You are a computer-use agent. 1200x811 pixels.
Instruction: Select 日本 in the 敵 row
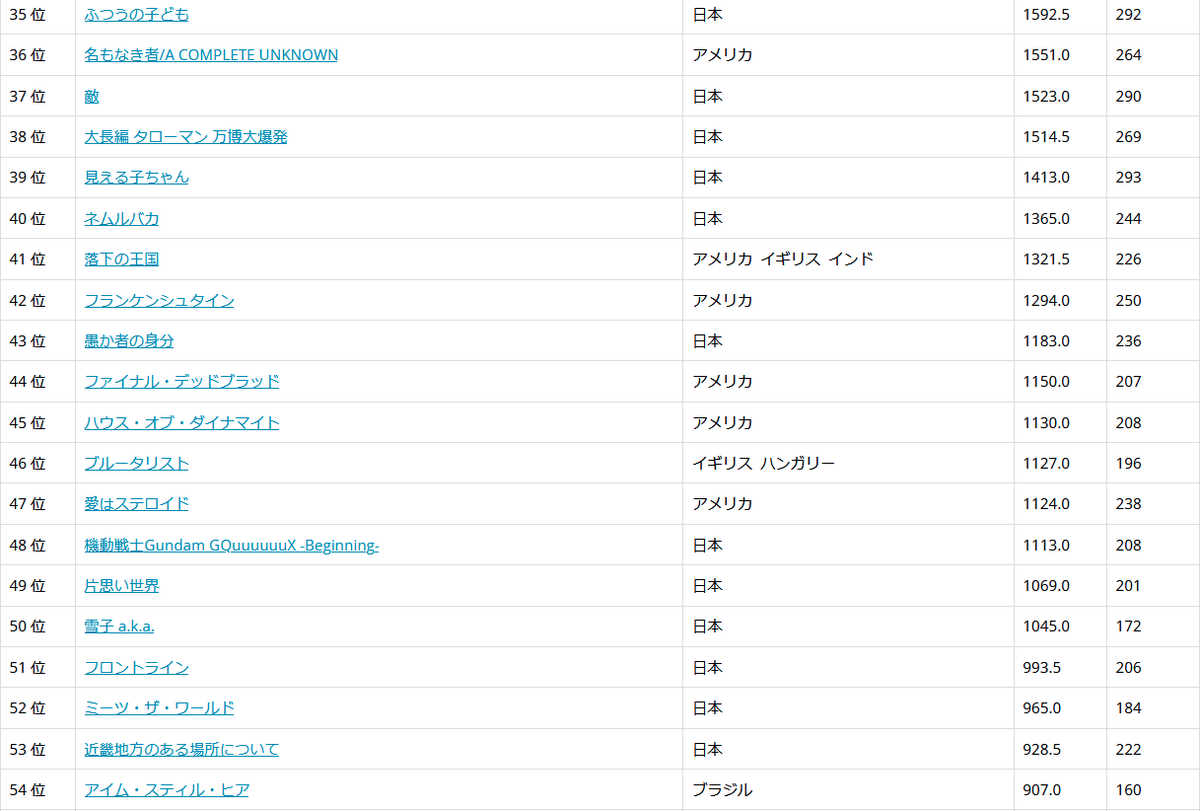(707, 96)
